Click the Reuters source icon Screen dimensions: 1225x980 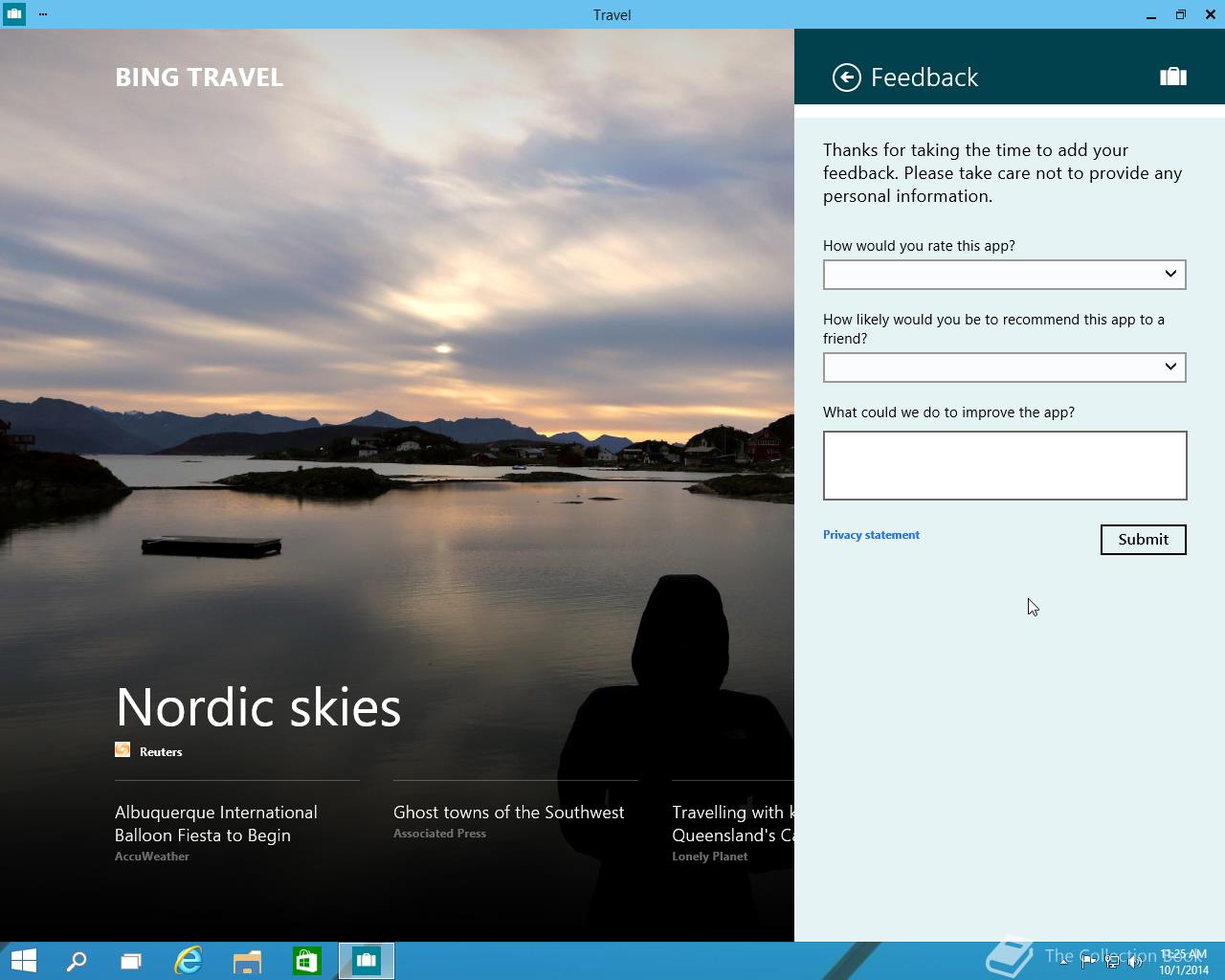pos(122,750)
